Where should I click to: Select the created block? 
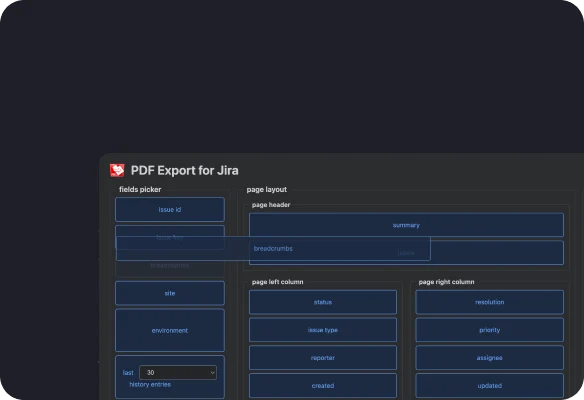click(x=323, y=385)
